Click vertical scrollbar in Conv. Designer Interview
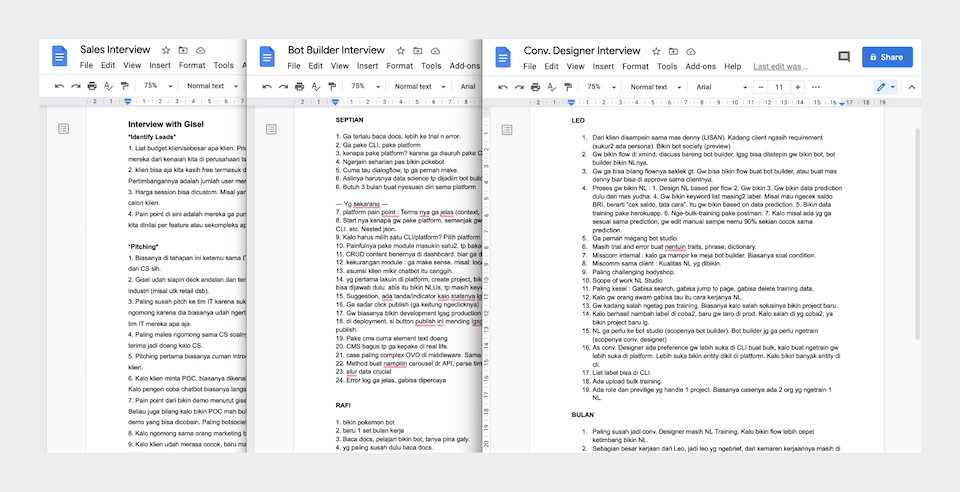 pyautogui.click(x=917, y=234)
